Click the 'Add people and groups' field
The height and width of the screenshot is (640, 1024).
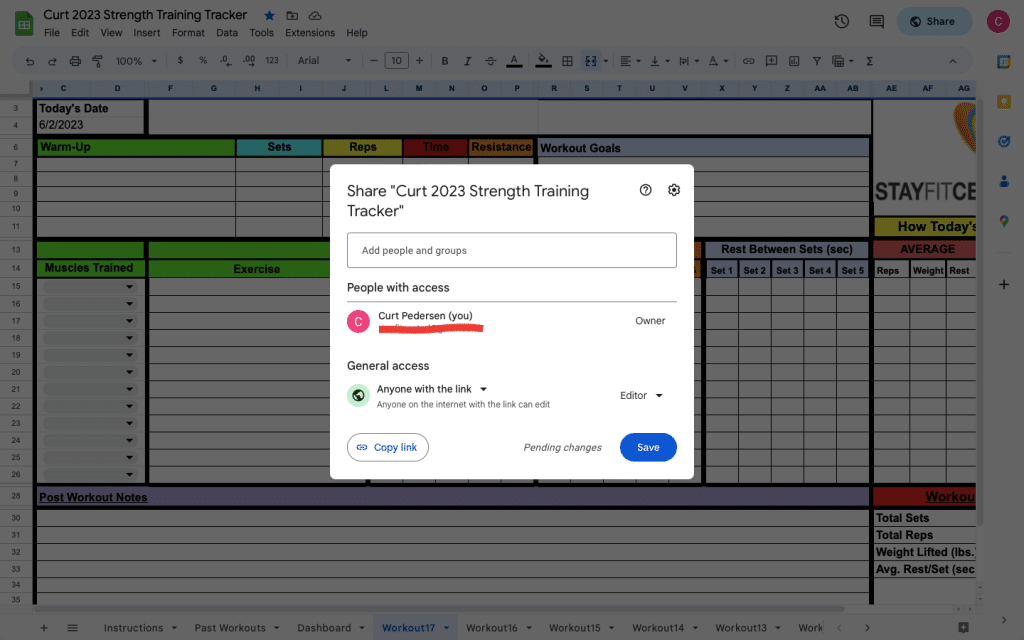(x=511, y=250)
